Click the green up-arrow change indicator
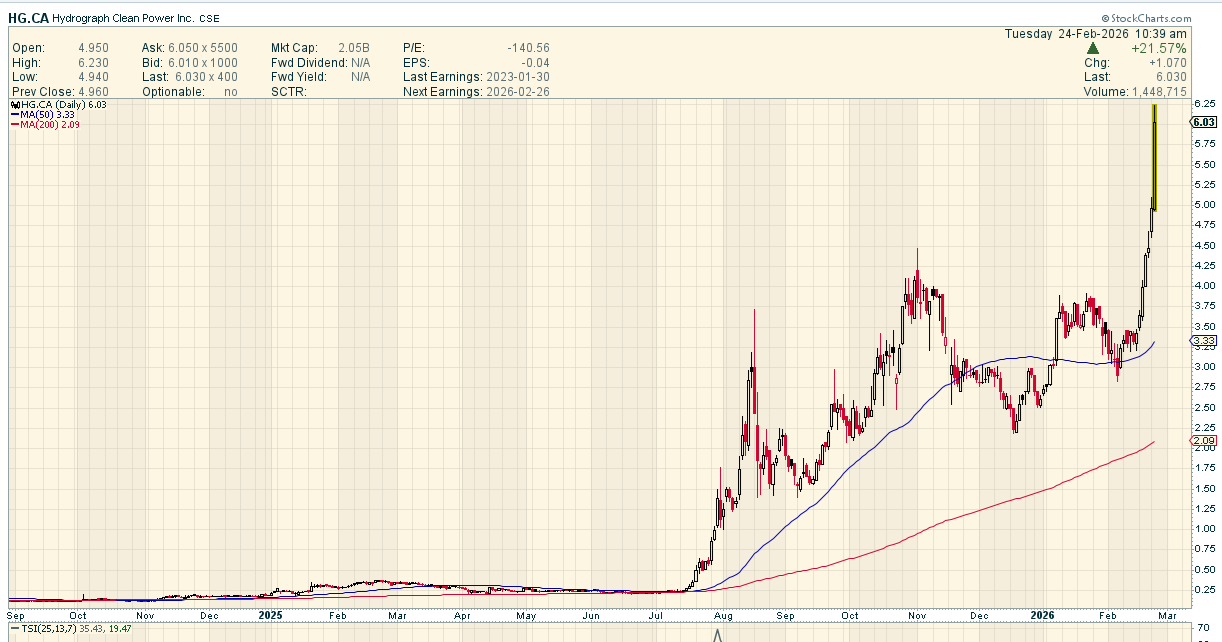The width and height of the screenshot is (1222, 642). (x=1093, y=48)
